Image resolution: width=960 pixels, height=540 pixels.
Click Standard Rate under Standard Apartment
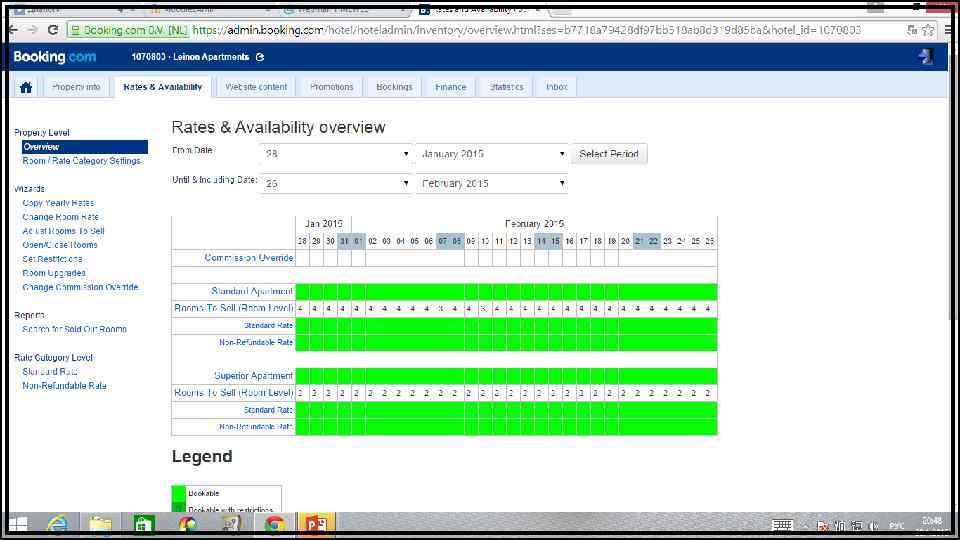coord(268,326)
